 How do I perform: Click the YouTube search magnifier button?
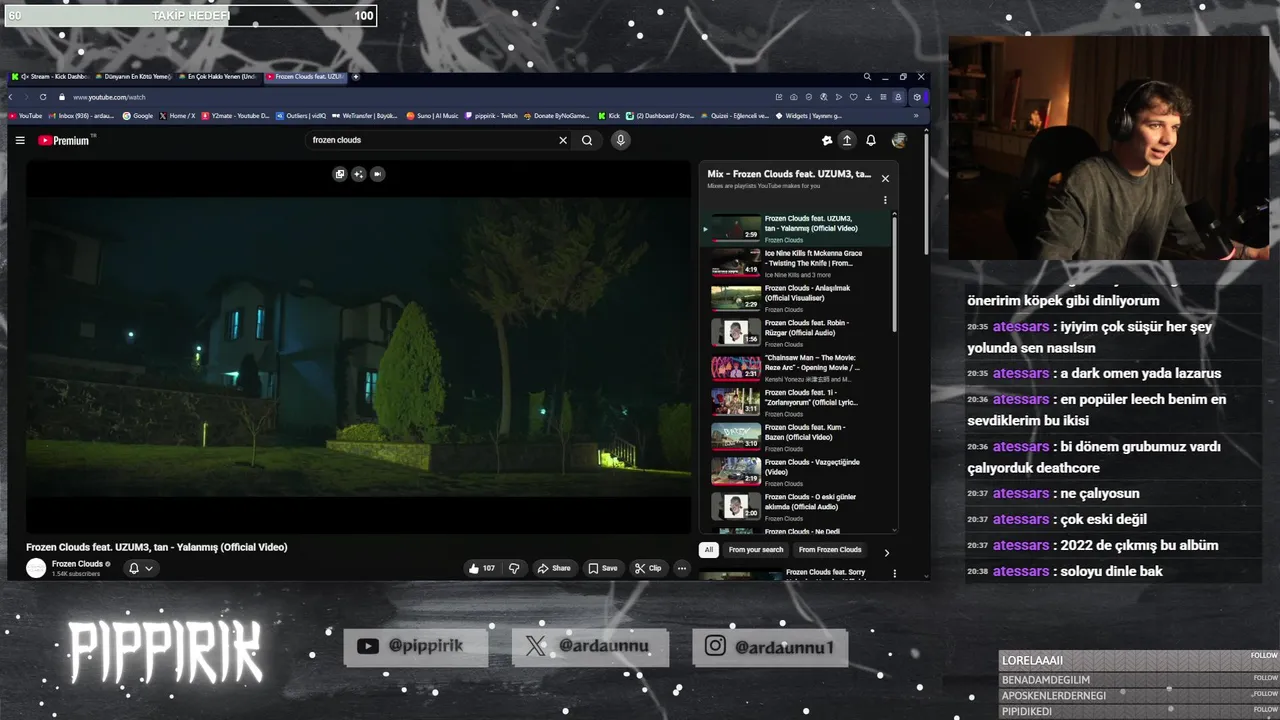point(587,141)
